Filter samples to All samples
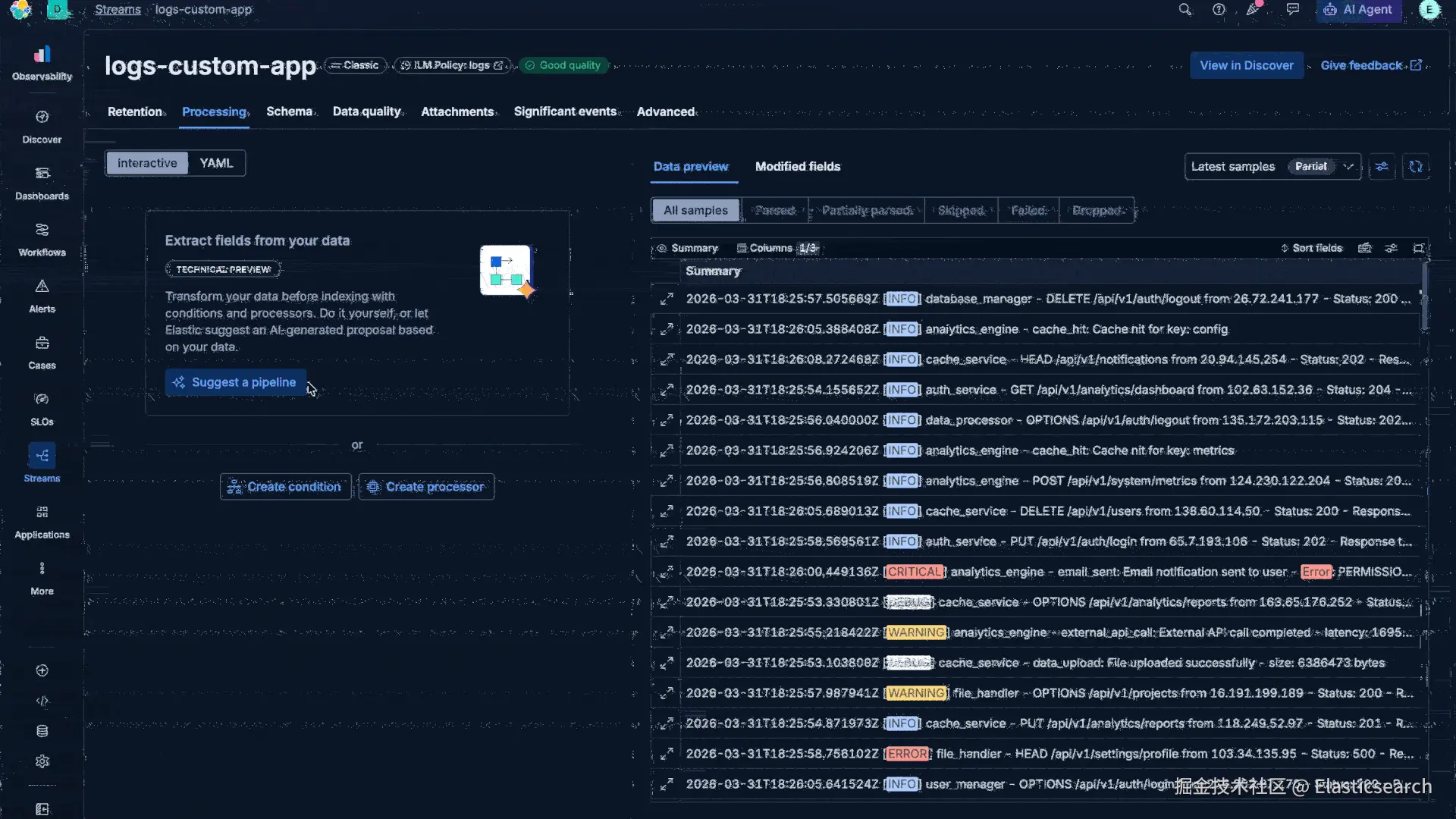This screenshot has height=819, width=1456. pos(695,210)
